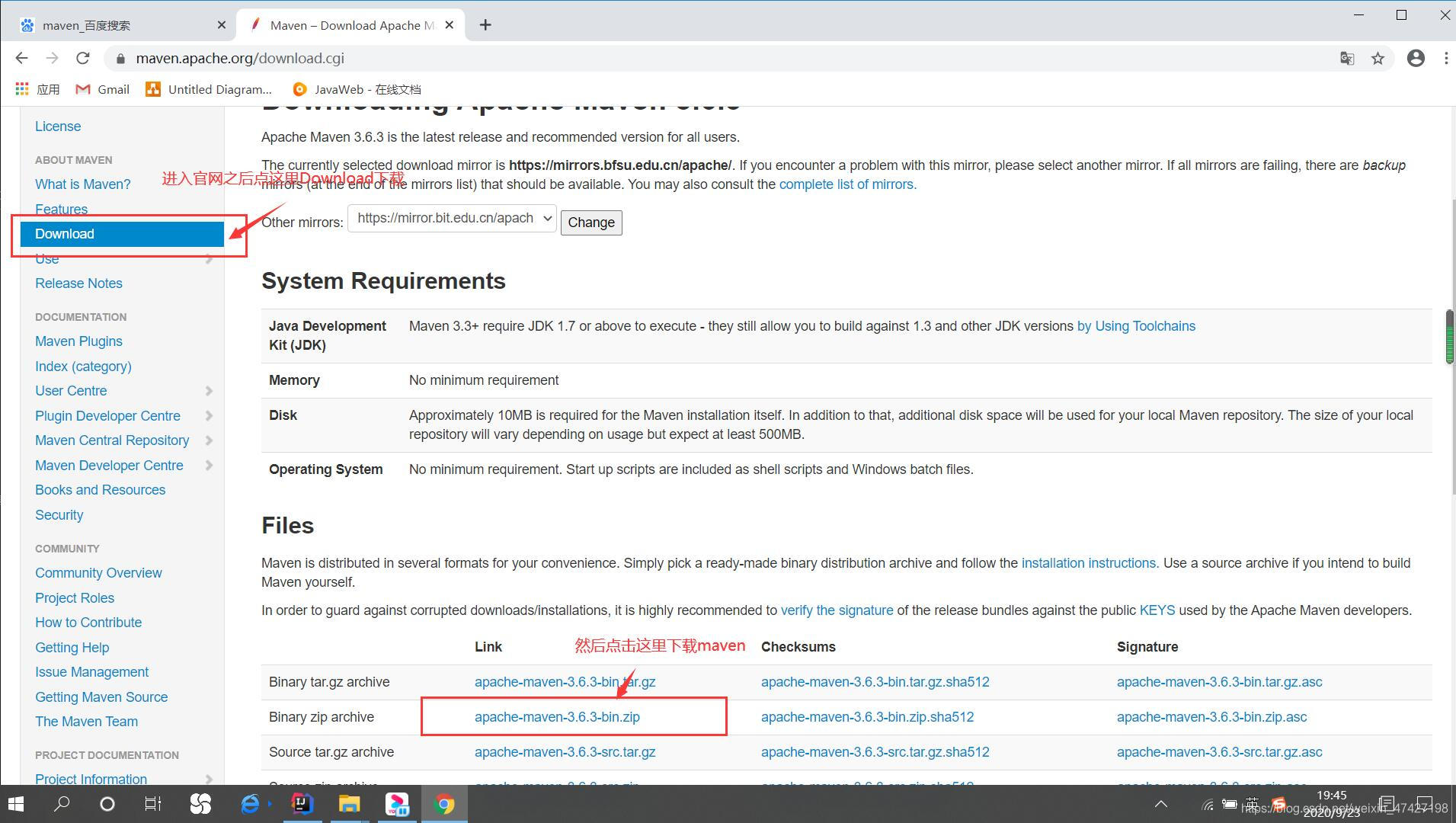Open Release Notes in sidebar
1456x823 pixels.
point(78,283)
